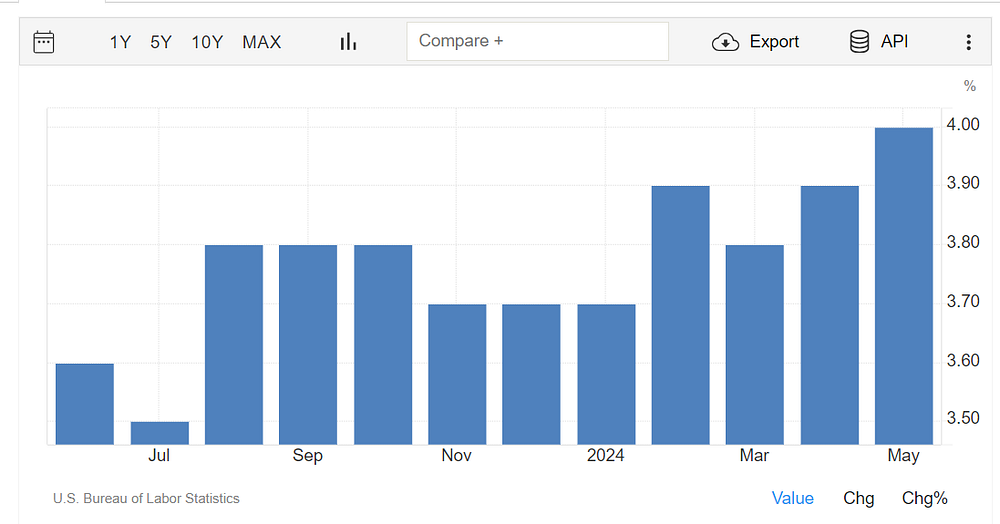Click the Nov x-axis label
Image resolution: width=1000 pixels, height=524 pixels.
click(457, 455)
